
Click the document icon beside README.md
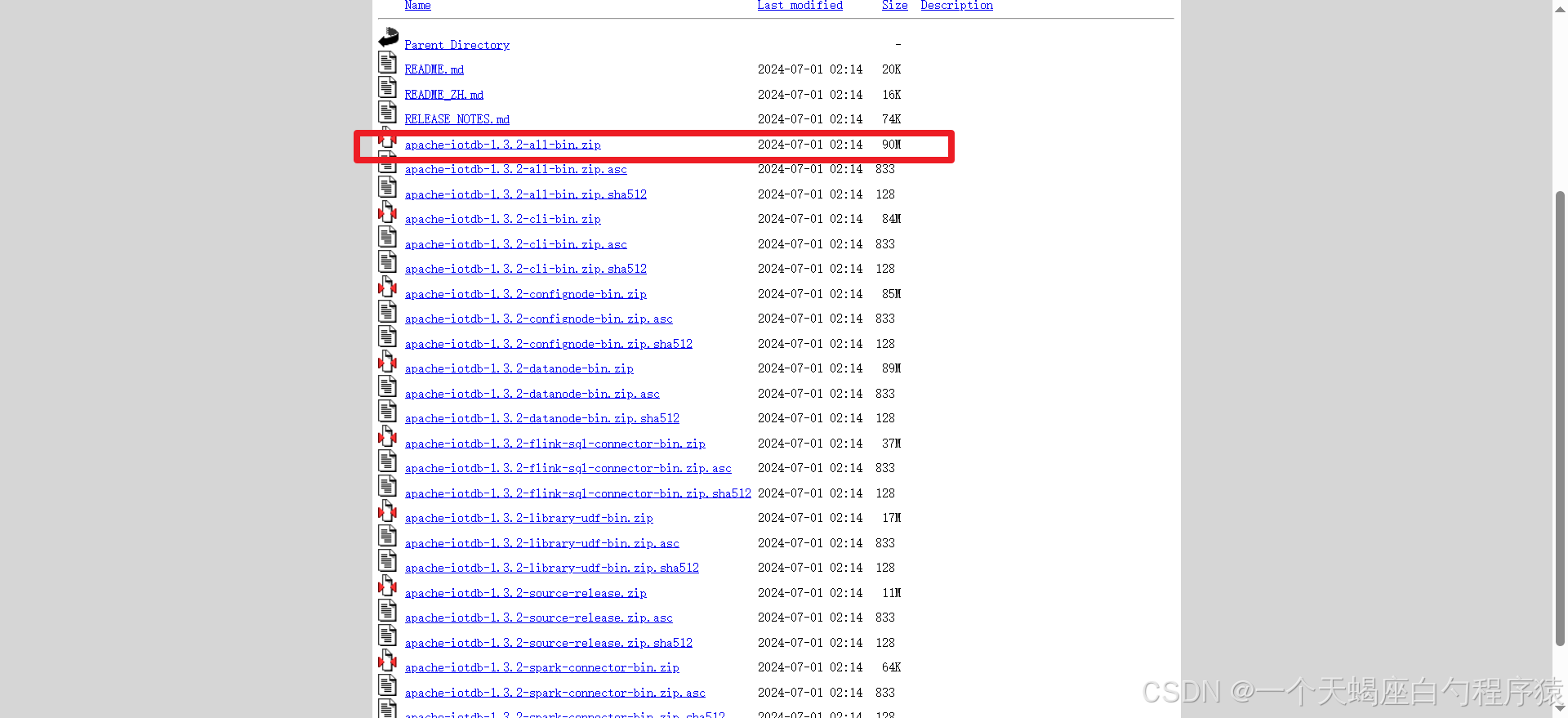click(387, 63)
